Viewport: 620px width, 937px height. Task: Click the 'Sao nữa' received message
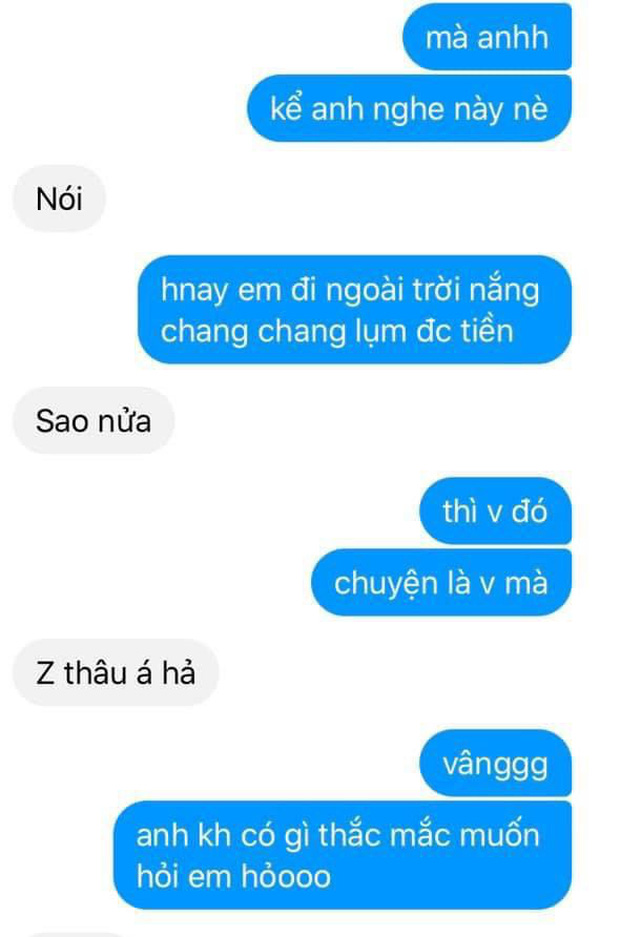point(93,420)
